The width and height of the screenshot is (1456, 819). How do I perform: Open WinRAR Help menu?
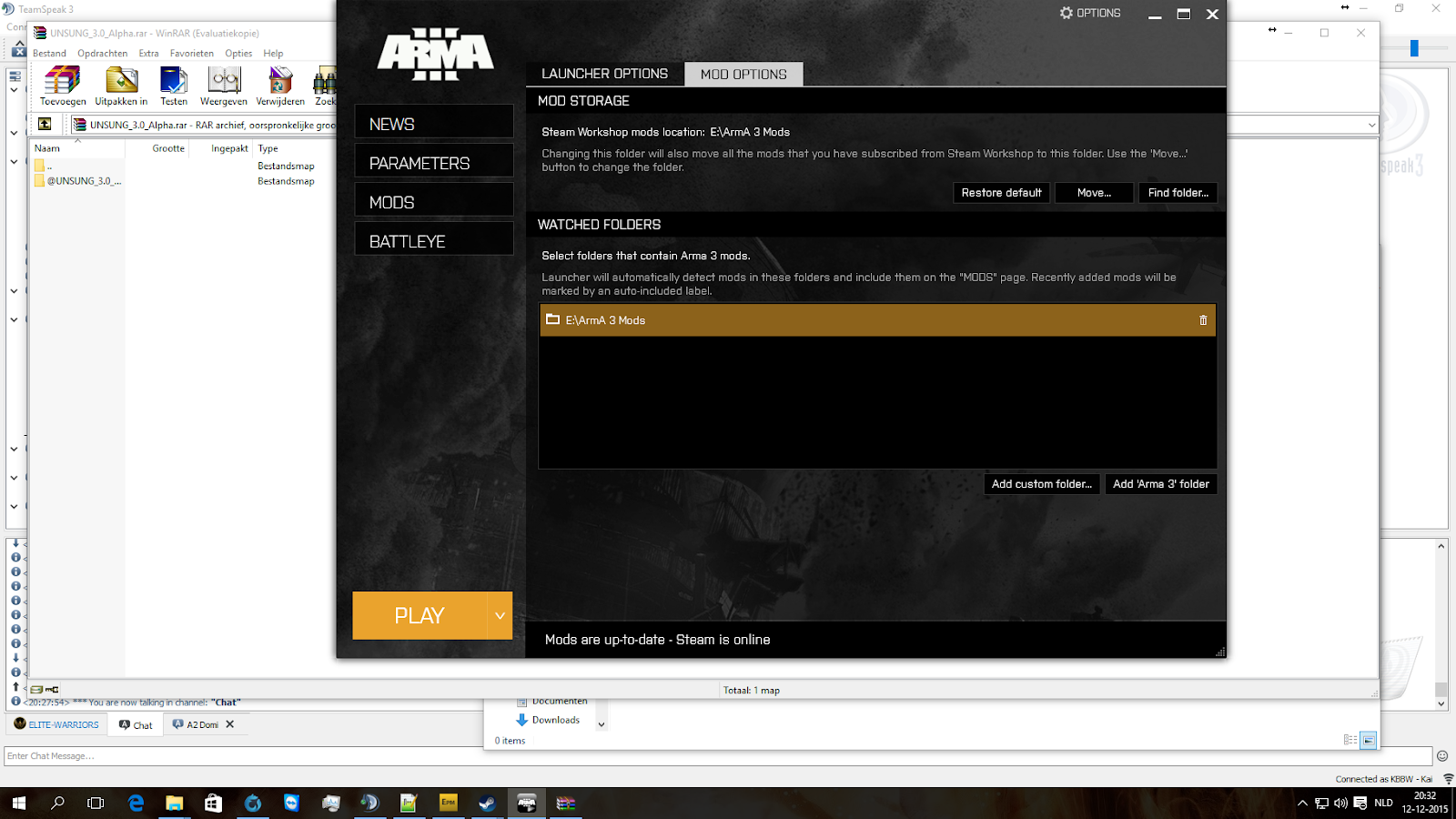(273, 53)
